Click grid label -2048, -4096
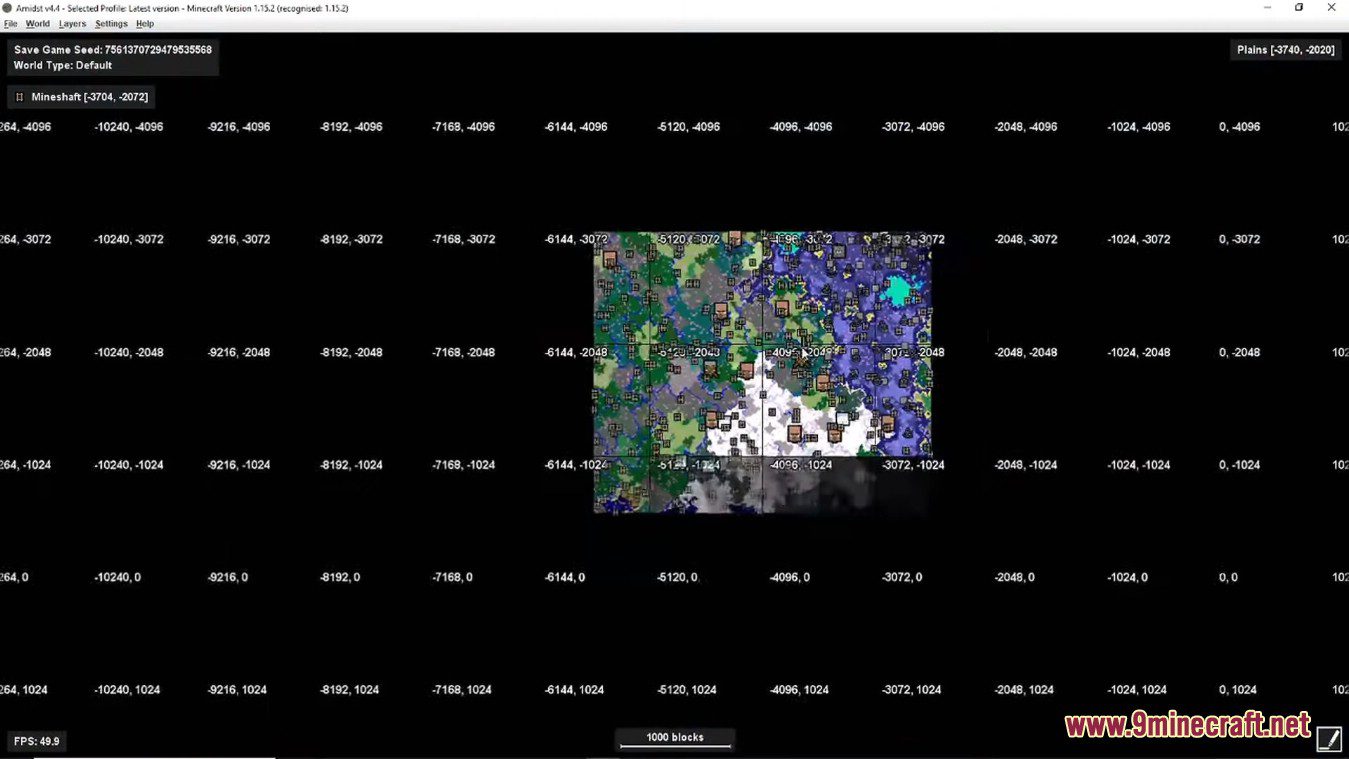Viewport: 1349px width, 759px height. [1026, 127]
